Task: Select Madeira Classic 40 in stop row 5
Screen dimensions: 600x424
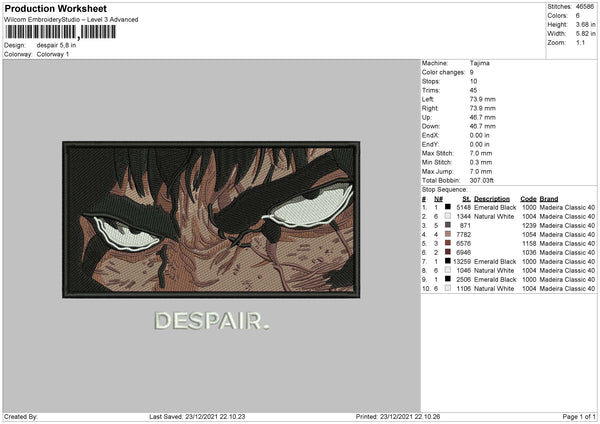Action: [567, 243]
